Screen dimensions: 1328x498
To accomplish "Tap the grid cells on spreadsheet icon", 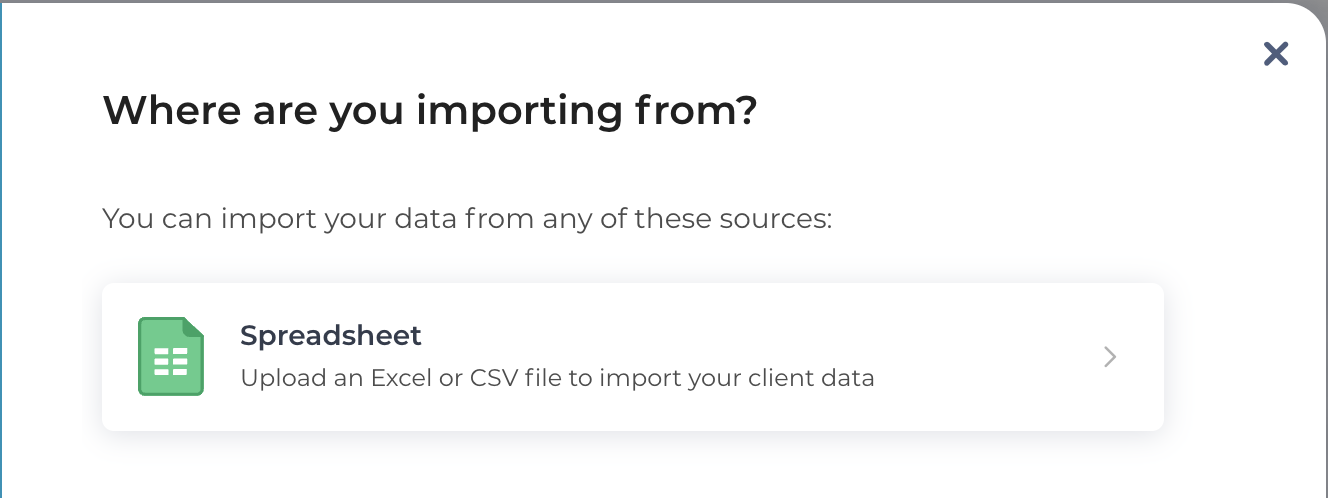I will [x=171, y=363].
